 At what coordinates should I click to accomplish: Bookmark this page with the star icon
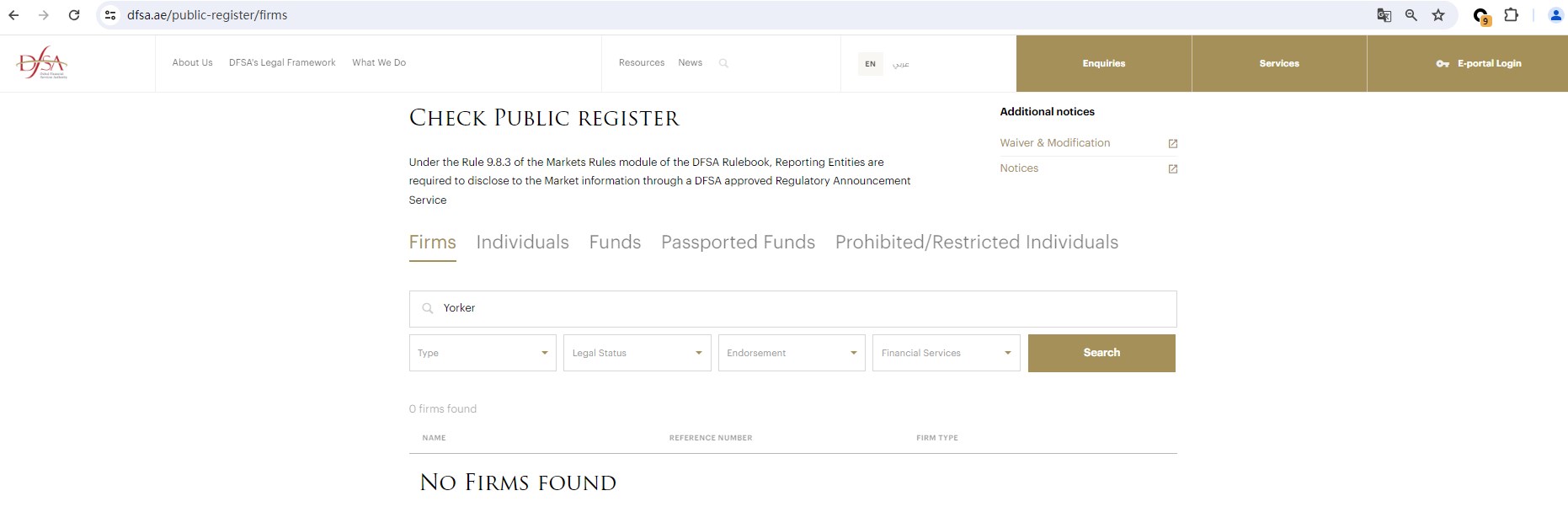point(1438,15)
